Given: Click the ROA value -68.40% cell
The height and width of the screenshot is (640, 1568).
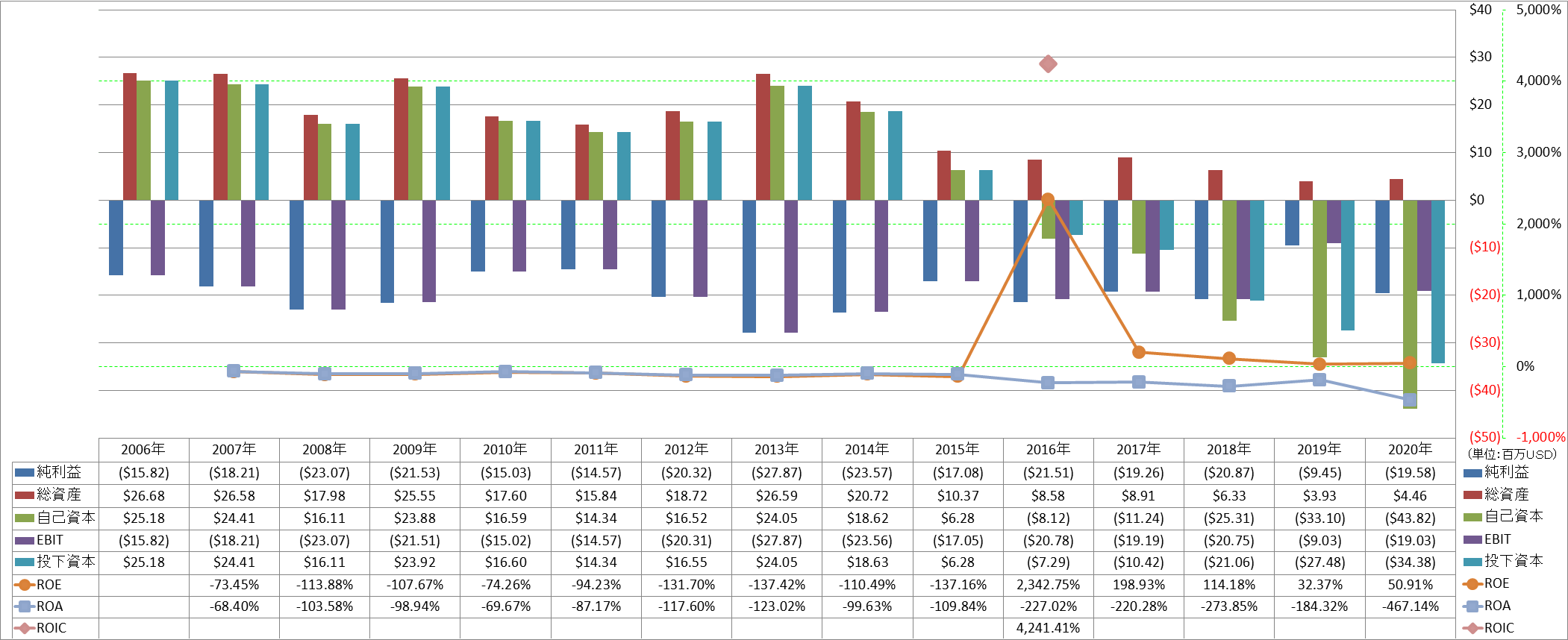Looking at the screenshot, I should coord(234,606).
